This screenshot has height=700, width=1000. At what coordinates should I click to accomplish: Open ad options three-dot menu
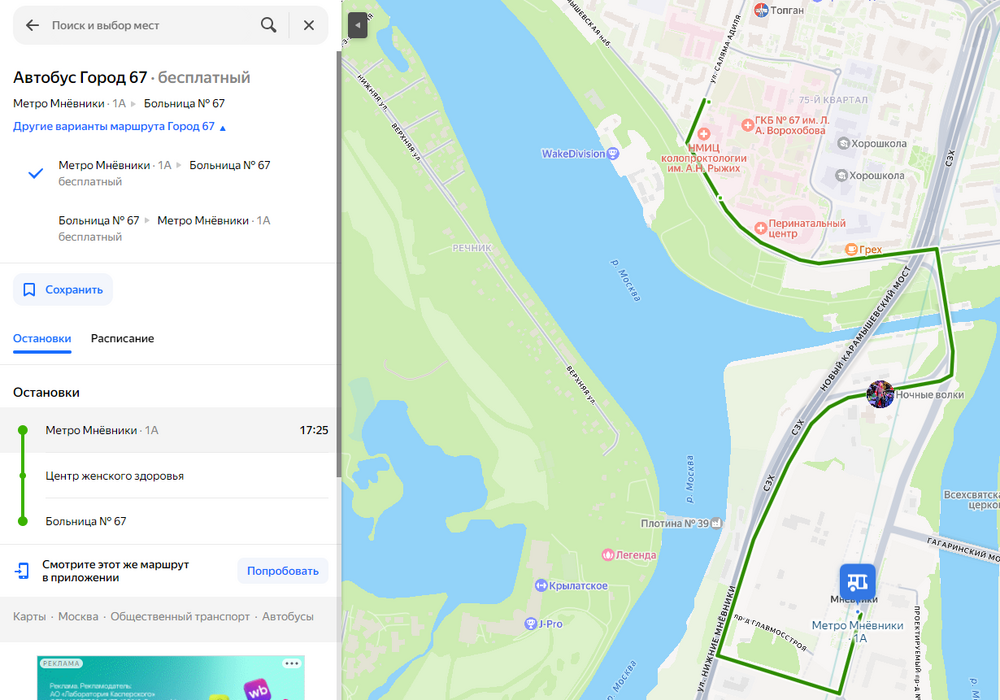(292, 664)
